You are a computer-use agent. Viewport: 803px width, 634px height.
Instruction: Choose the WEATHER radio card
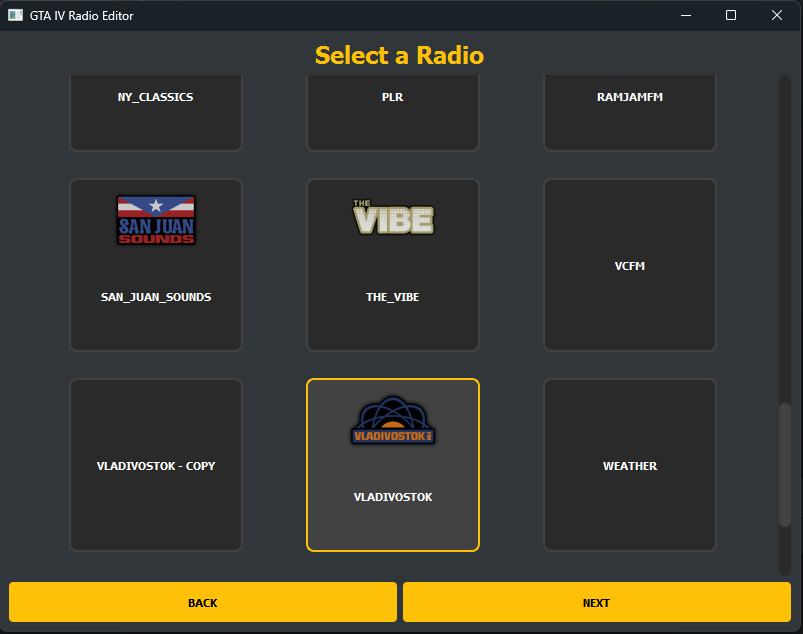point(630,465)
